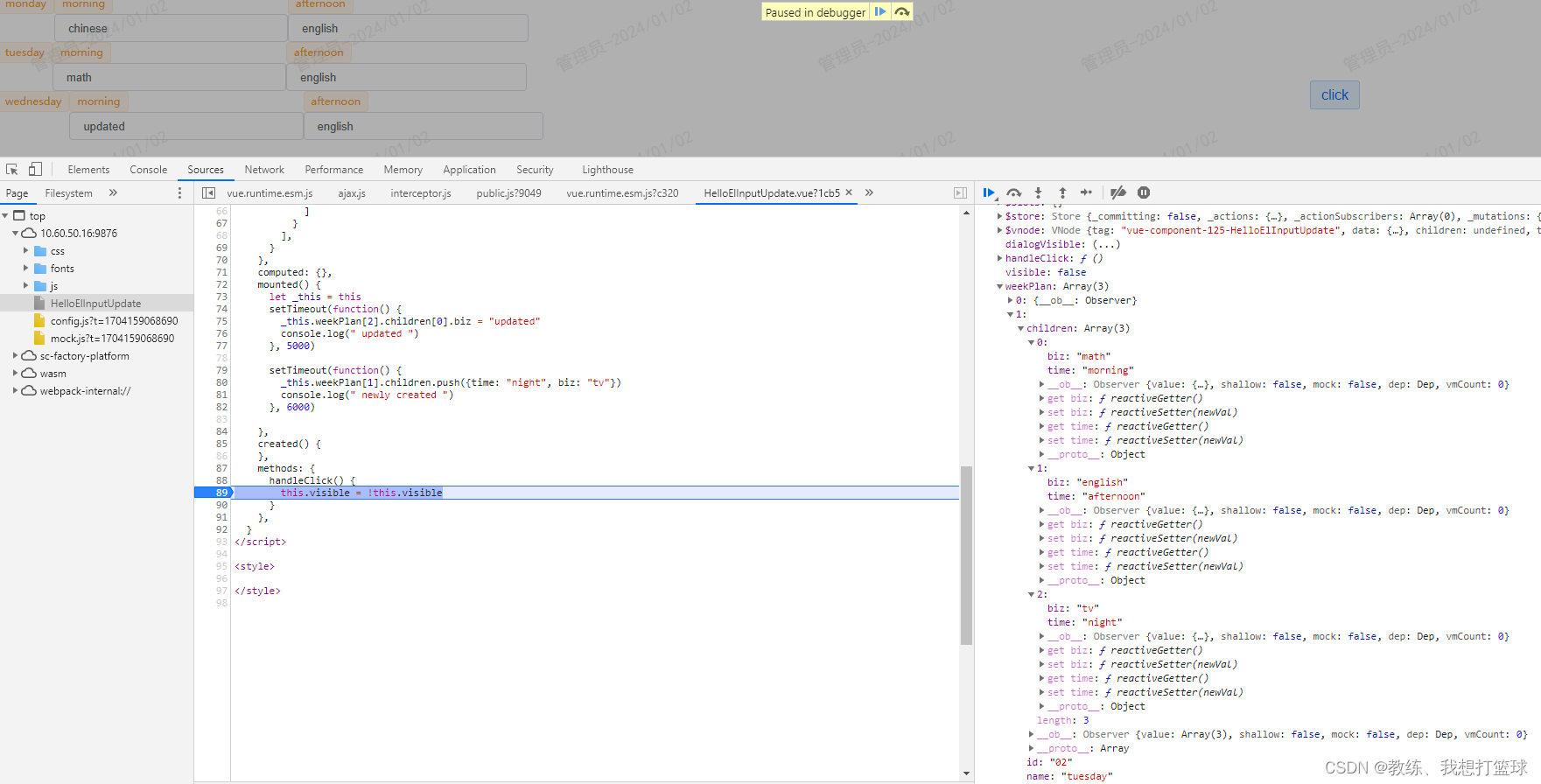Open the vue.runtime.esm.js?c320 file tab

click(x=622, y=193)
